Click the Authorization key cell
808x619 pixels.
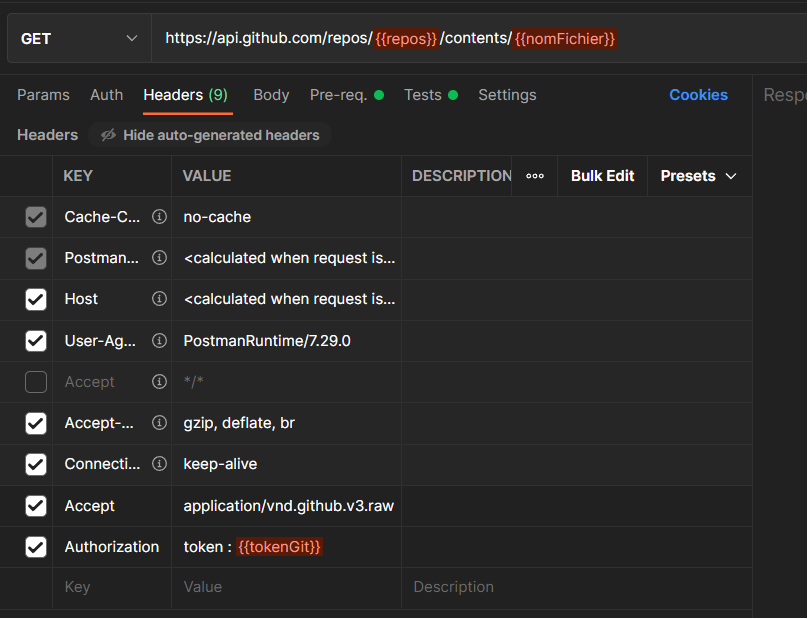click(112, 547)
